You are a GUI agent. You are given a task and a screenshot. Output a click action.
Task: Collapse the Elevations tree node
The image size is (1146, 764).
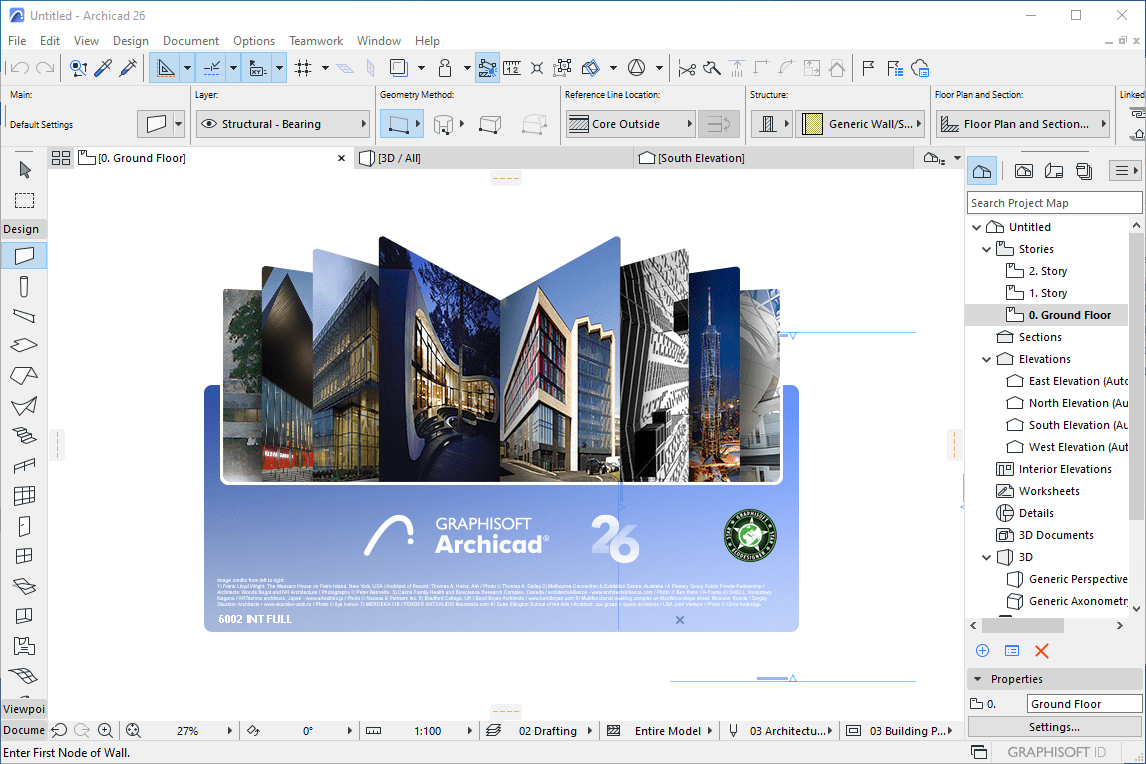click(x=986, y=359)
